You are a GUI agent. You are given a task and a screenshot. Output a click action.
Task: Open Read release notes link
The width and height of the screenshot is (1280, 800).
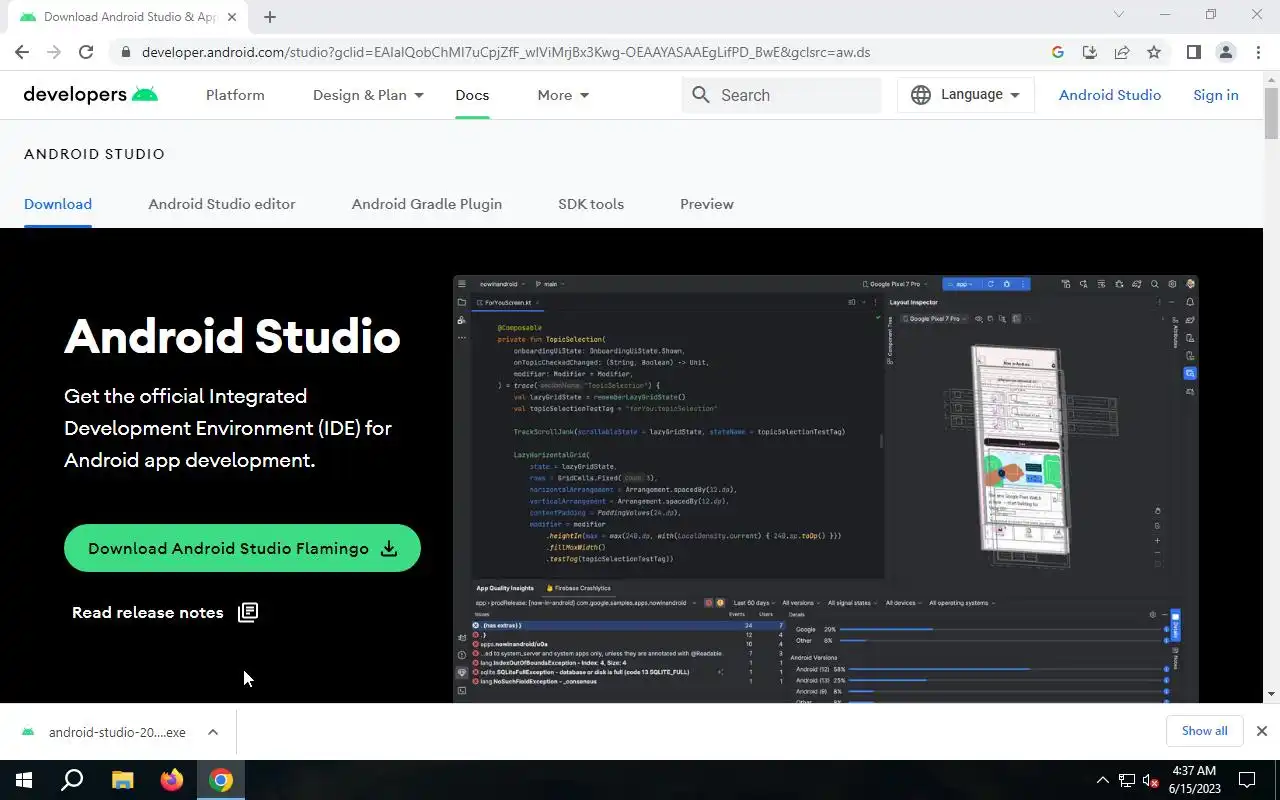(x=165, y=612)
